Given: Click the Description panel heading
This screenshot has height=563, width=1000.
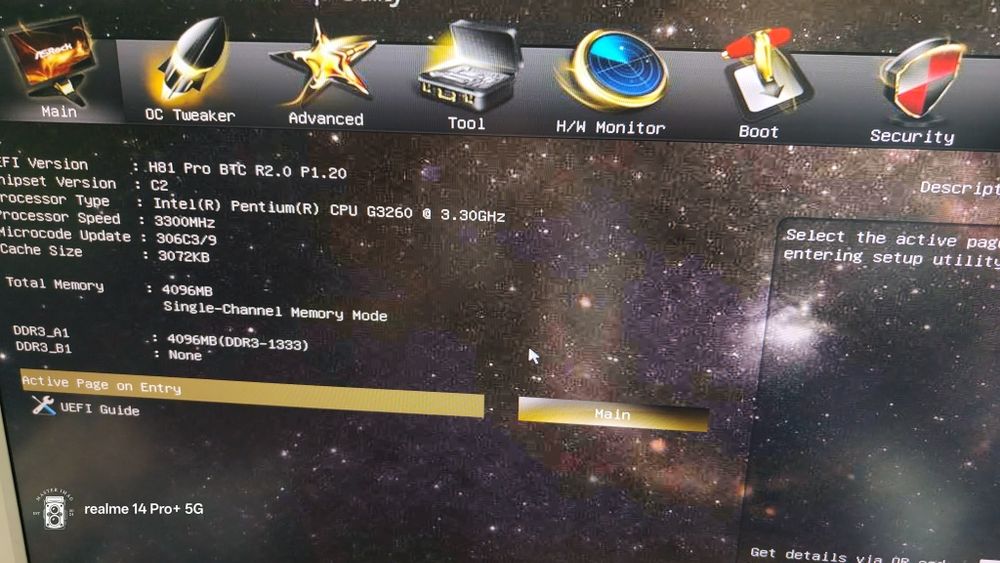Looking at the screenshot, I should tap(960, 187).
